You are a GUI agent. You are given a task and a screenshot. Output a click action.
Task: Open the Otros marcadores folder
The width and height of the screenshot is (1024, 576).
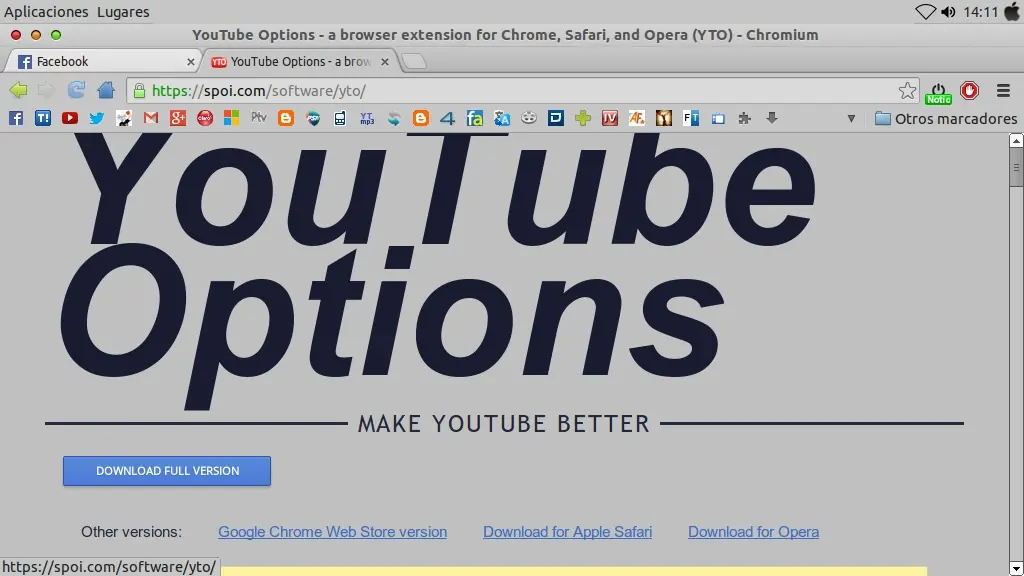(946, 119)
